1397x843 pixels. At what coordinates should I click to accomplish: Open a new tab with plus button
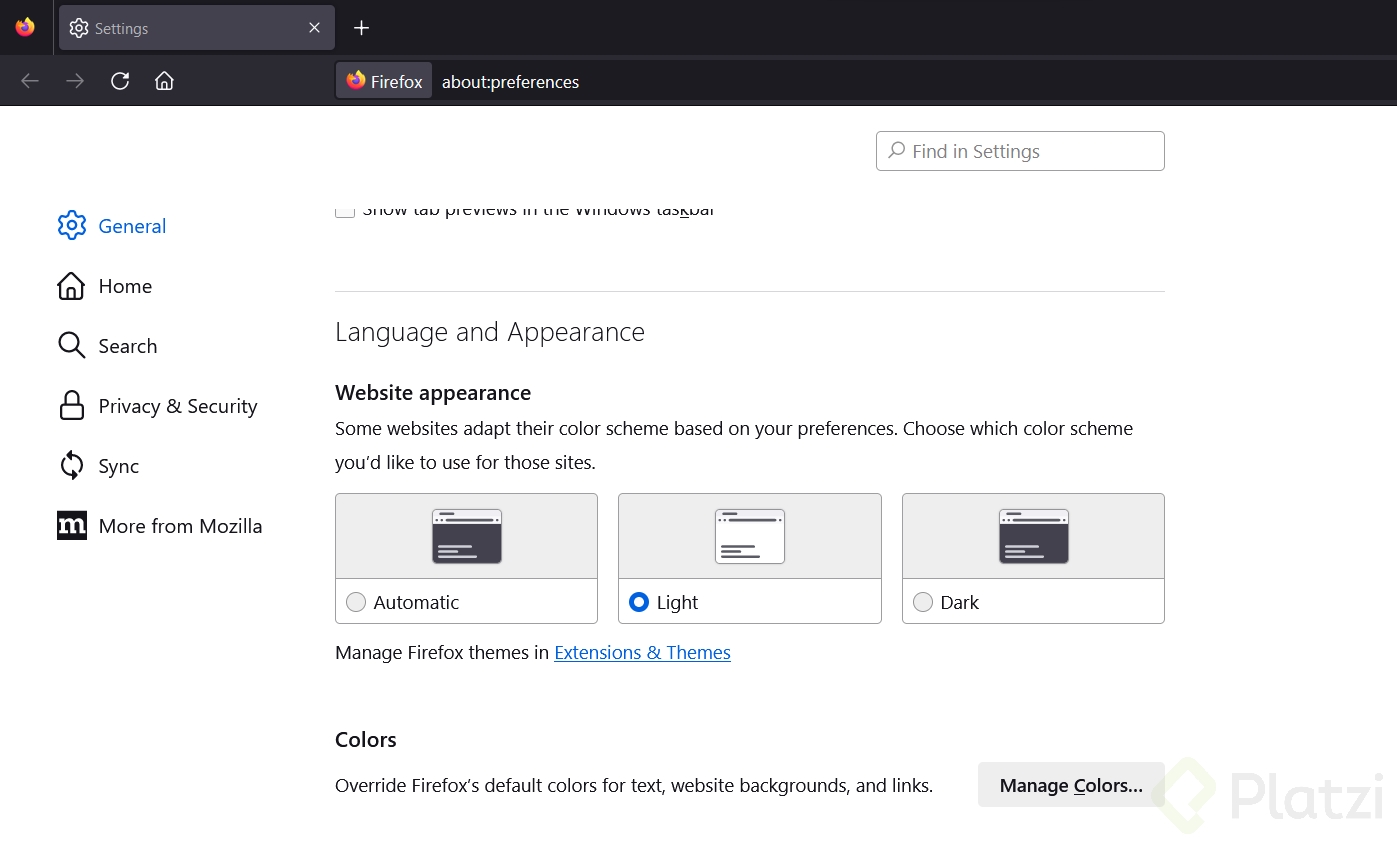(x=362, y=28)
